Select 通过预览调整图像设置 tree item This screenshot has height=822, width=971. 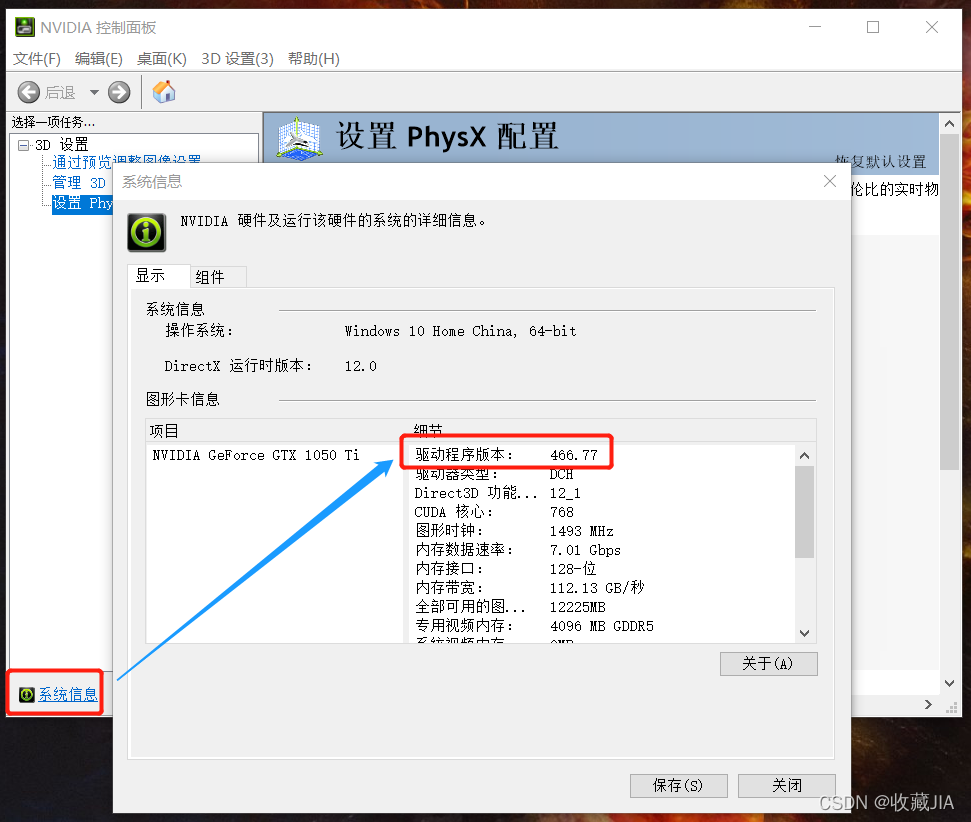click(127, 160)
